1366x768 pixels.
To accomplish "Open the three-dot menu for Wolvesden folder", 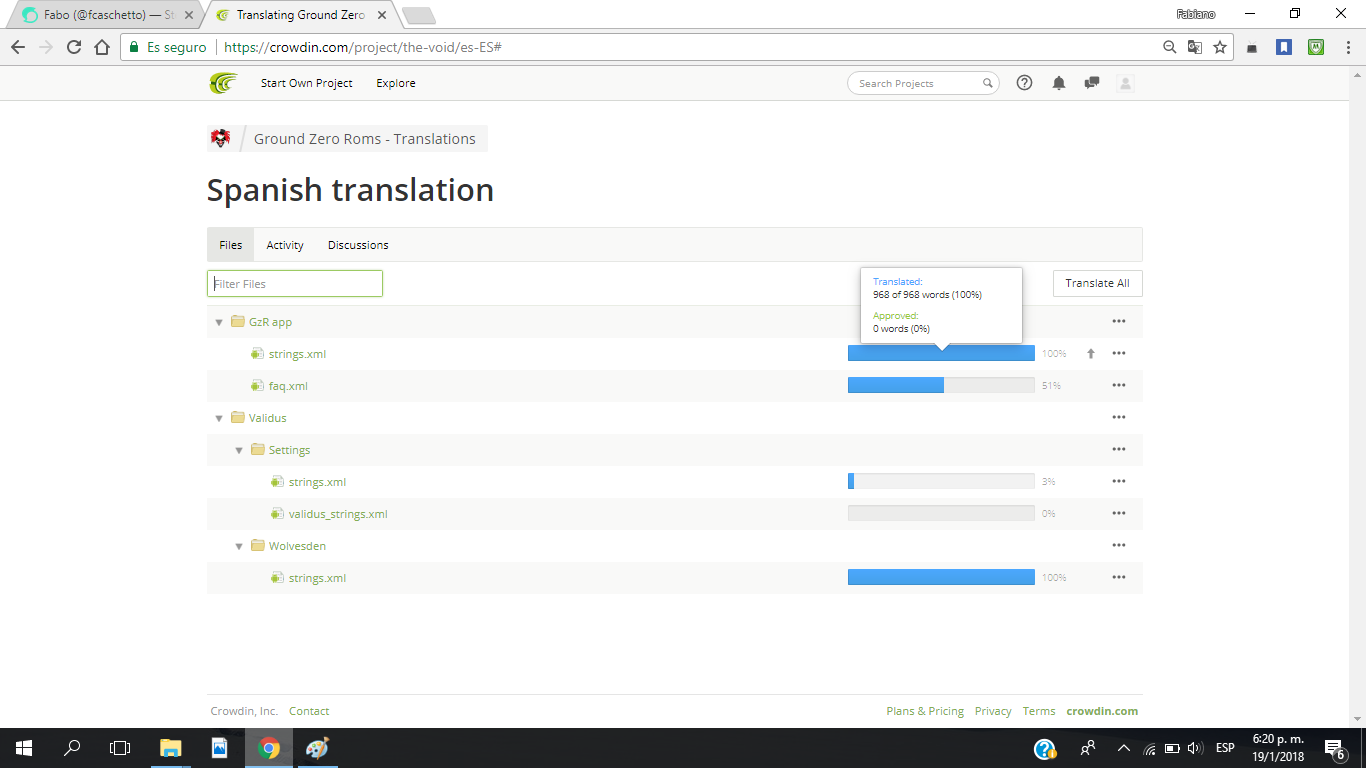I will pos(1119,546).
